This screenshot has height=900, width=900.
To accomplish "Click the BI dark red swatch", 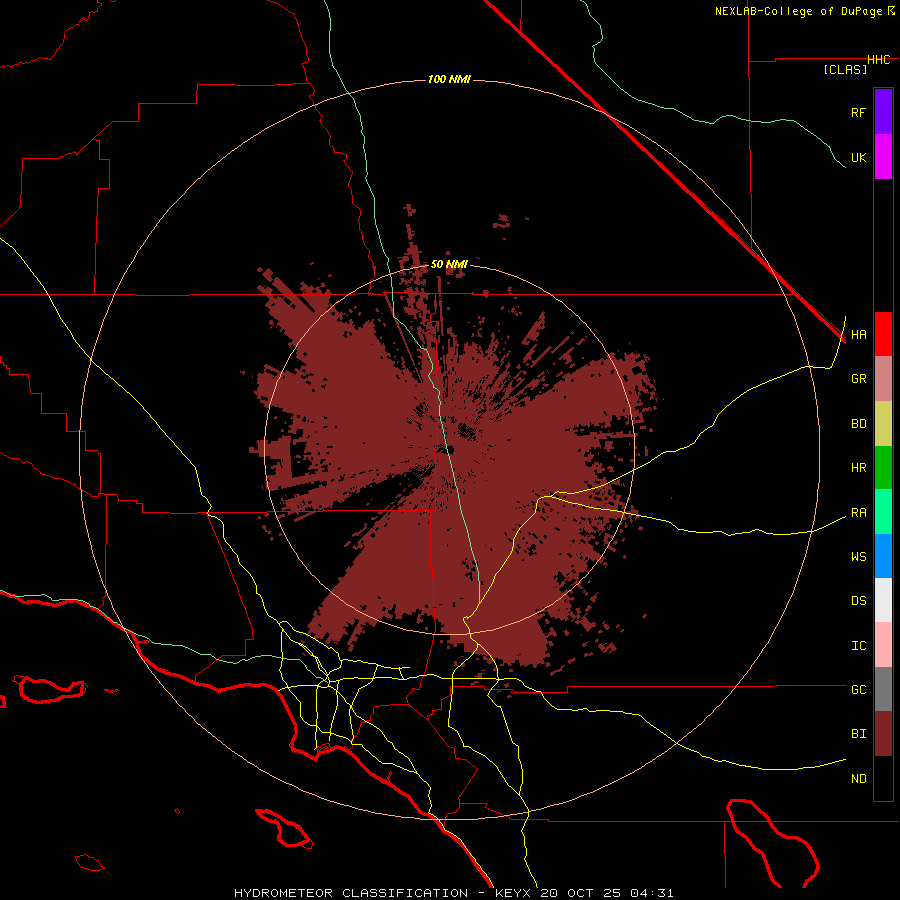I will pyautogui.click(x=883, y=734).
